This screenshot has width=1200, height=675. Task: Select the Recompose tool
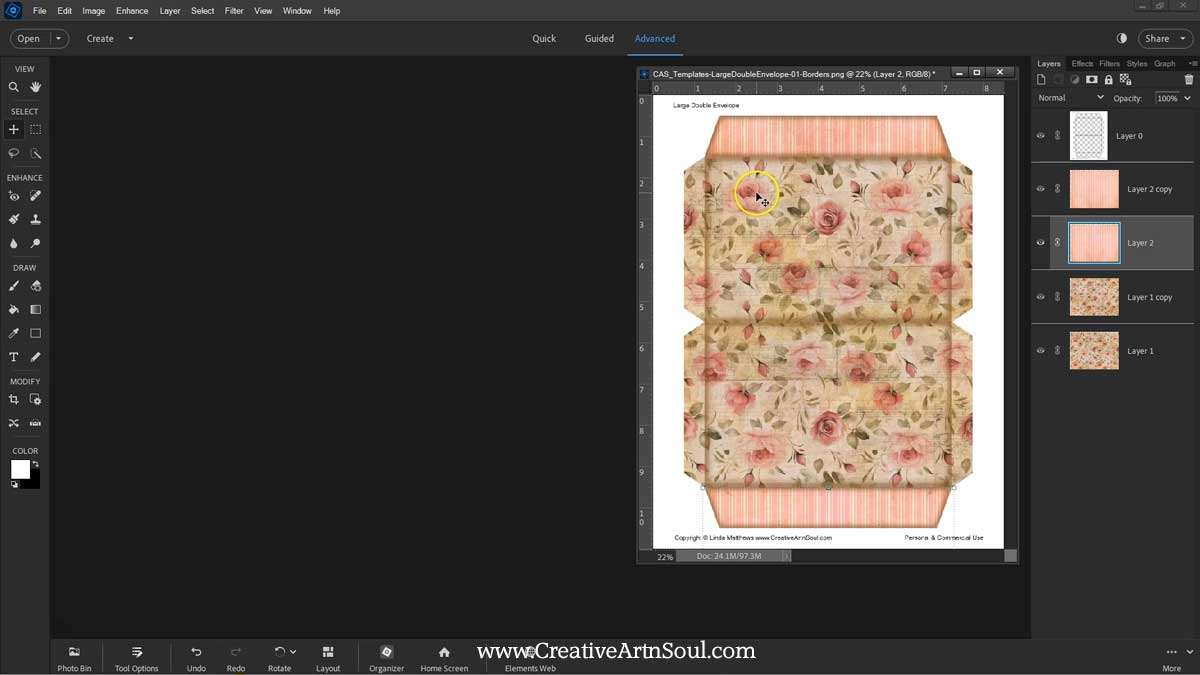pyautogui.click(x=35, y=399)
